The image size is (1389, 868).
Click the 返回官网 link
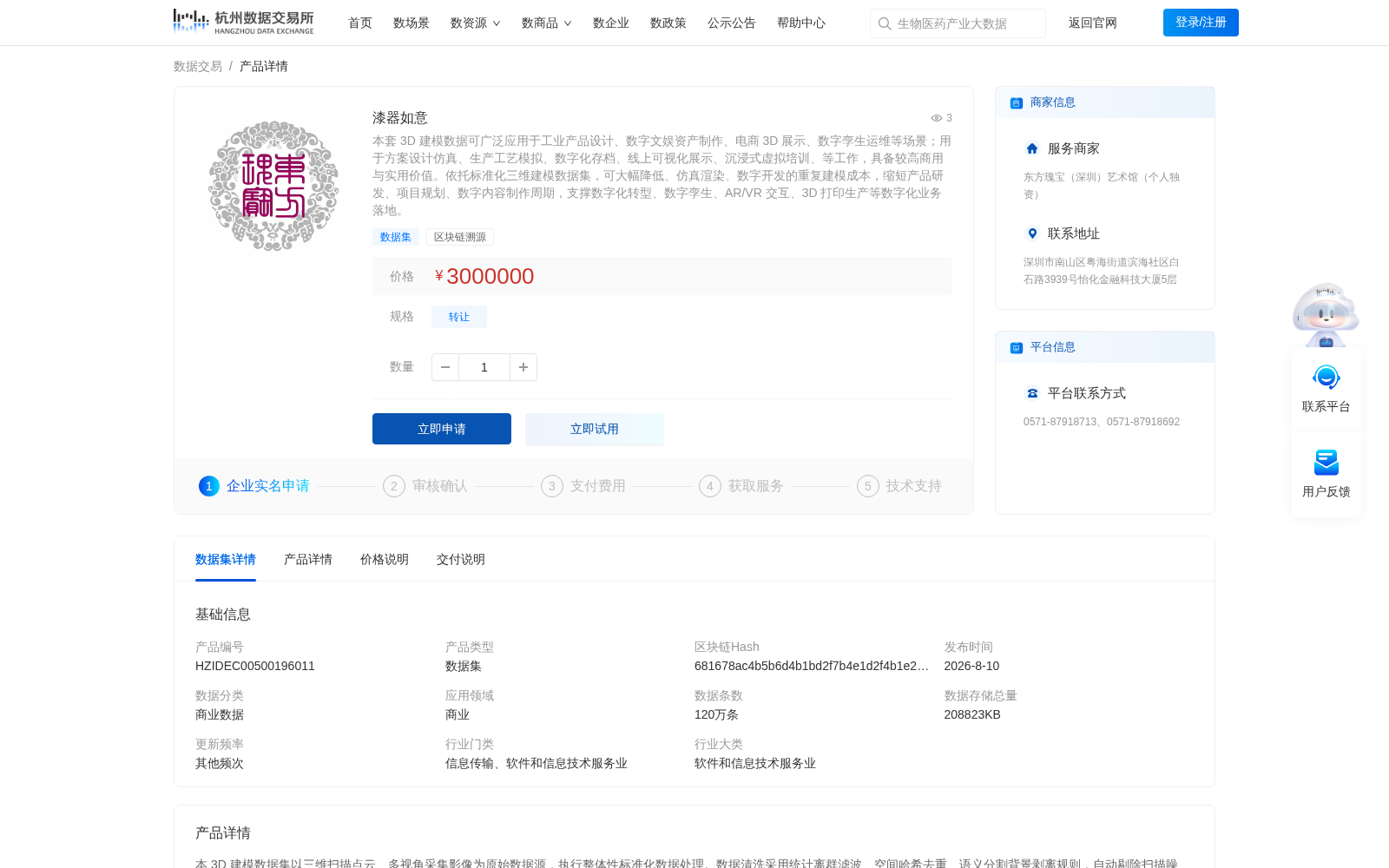(x=1093, y=23)
